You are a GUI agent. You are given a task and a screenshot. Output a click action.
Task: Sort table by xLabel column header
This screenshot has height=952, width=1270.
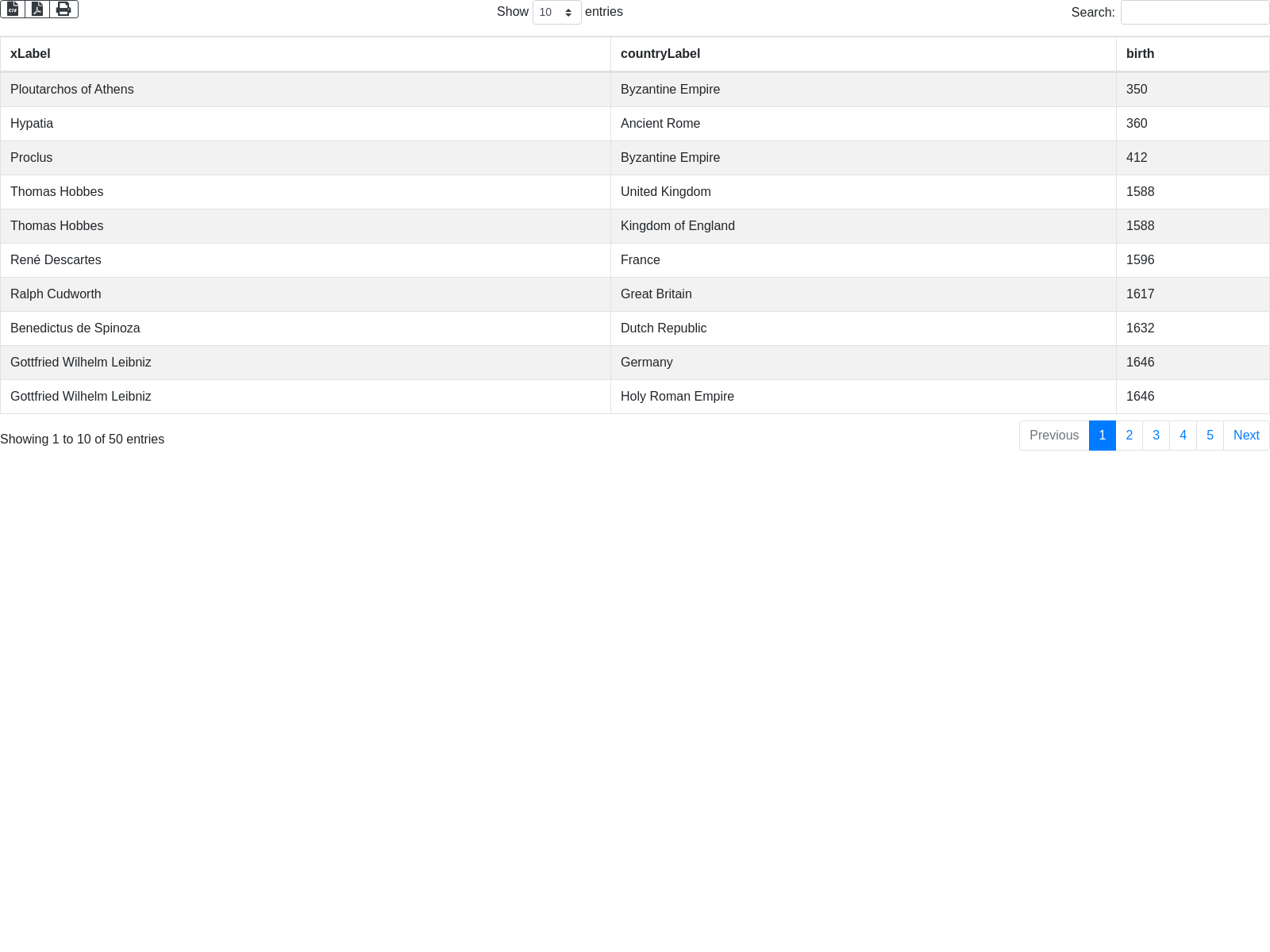30,54
